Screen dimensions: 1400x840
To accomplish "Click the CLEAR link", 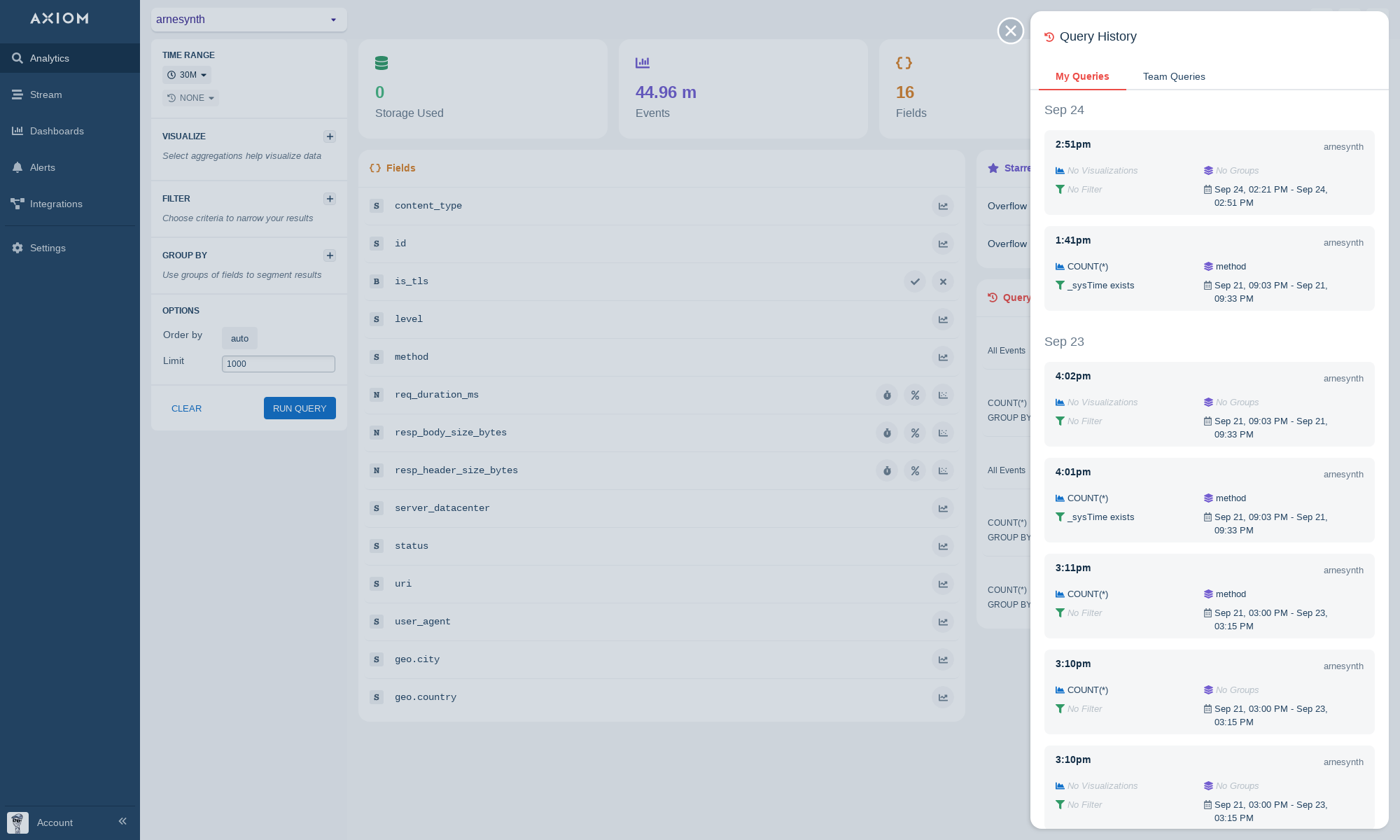I will 186,408.
